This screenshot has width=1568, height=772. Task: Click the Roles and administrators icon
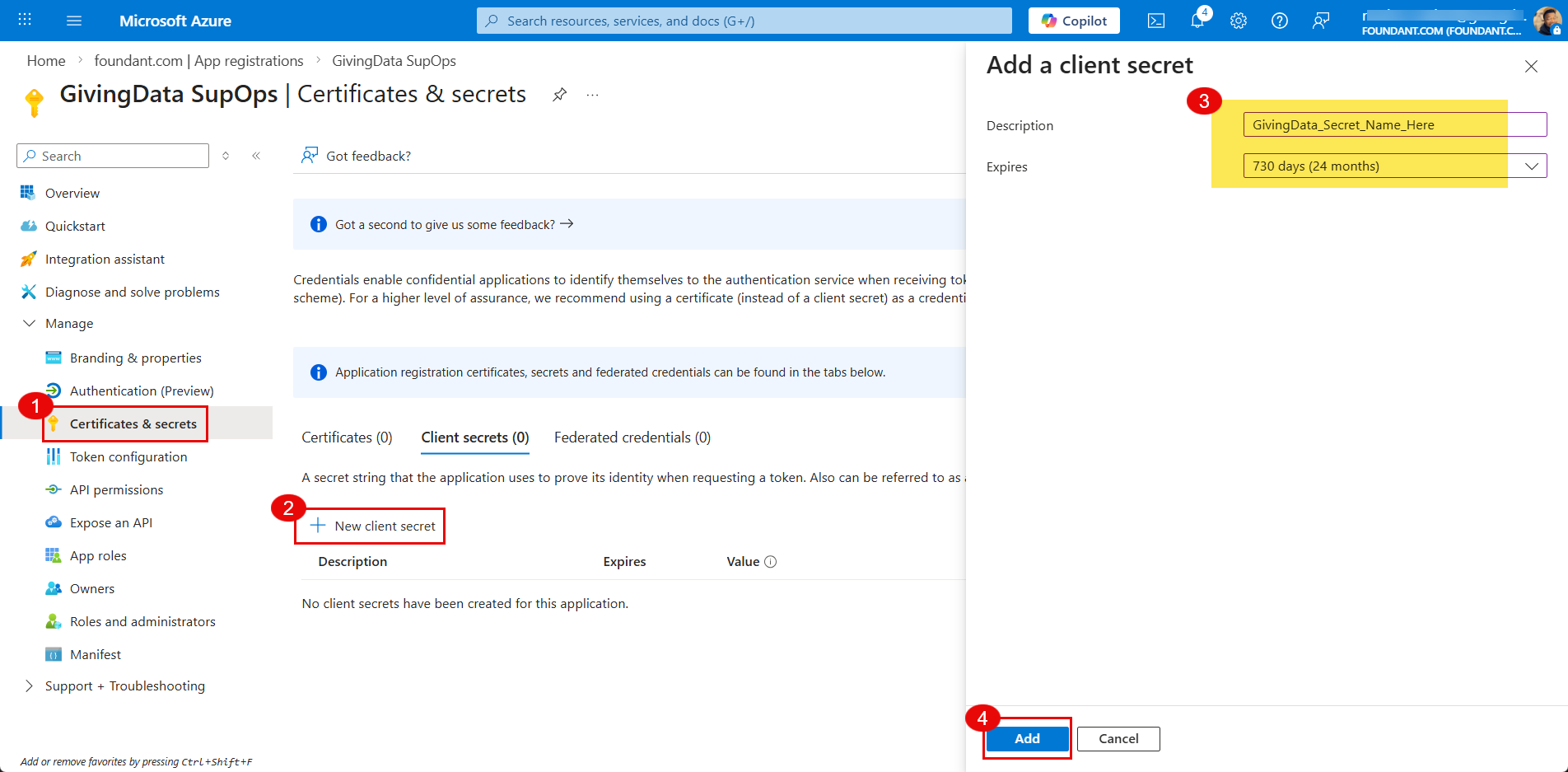(x=53, y=621)
